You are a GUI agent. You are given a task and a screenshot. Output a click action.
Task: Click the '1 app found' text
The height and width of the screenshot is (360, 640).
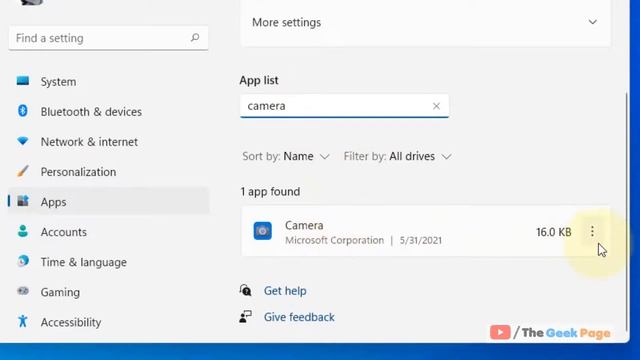pyautogui.click(x=270, y=191)
